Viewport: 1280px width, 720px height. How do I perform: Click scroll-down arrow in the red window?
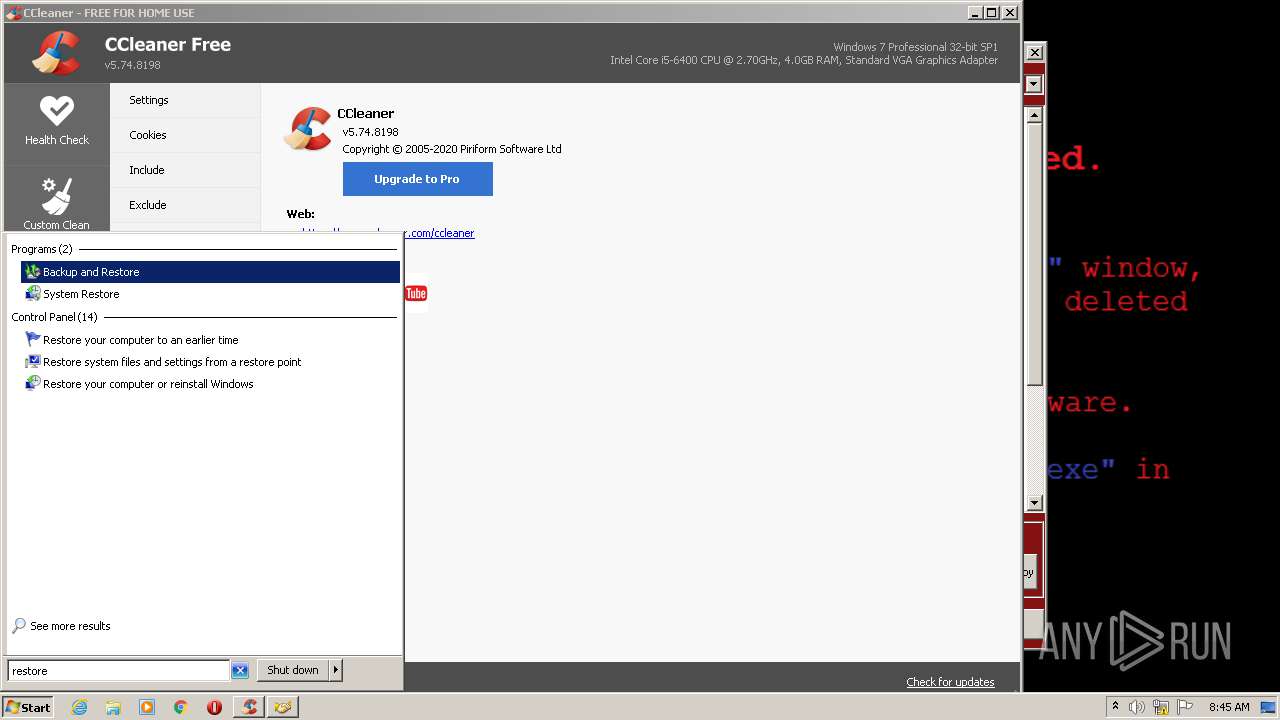[x=1034, y=503]
